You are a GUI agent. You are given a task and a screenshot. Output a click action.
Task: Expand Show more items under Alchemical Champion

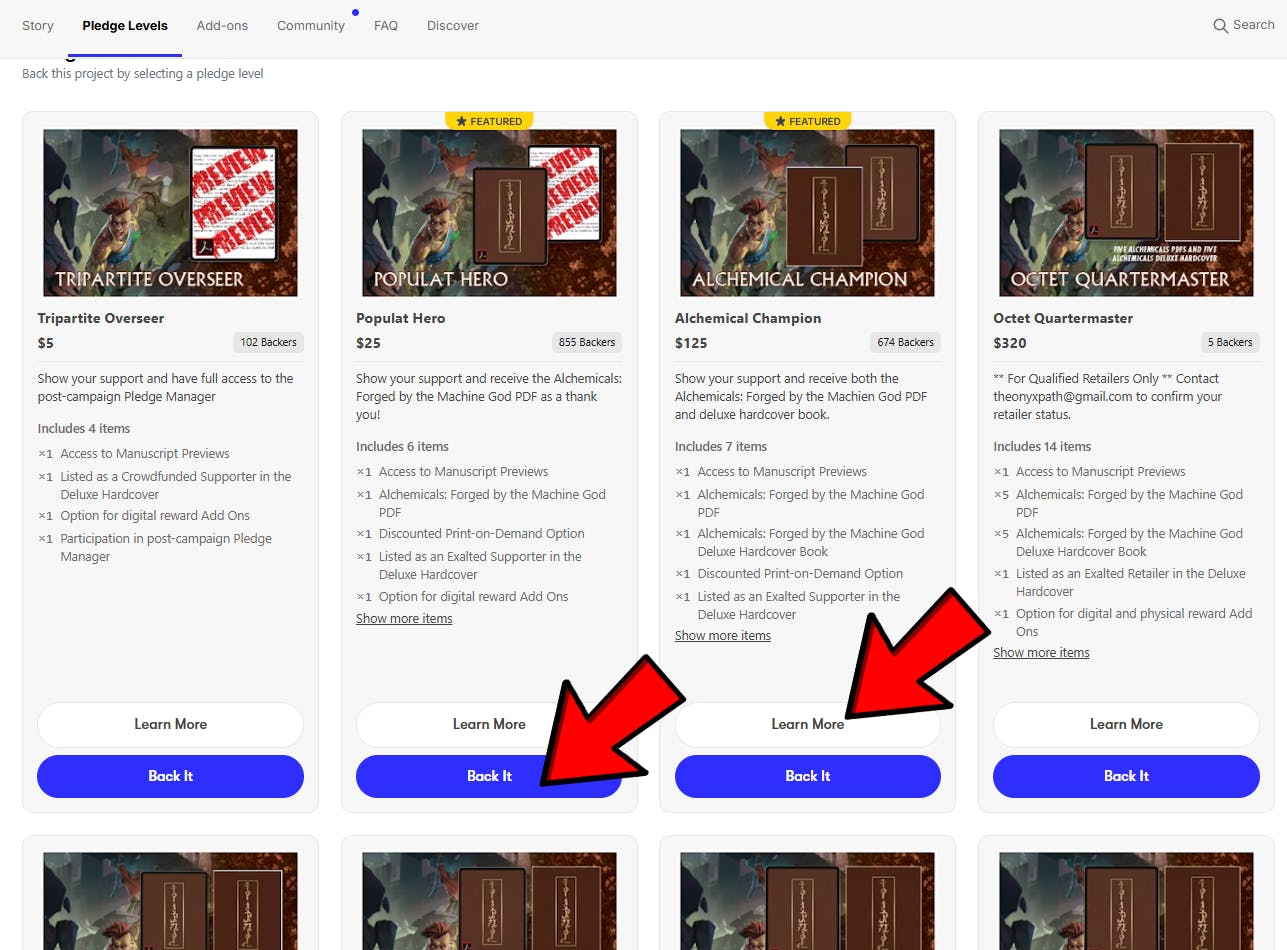pos(723,636)
